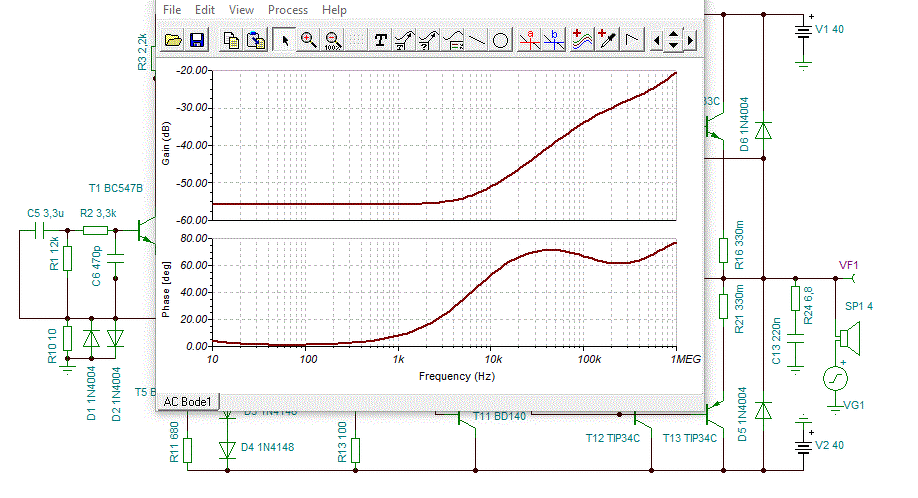This screenshot has width=918, height=498.
Task: Click the -20.00 gain axis value
Action: pos(193,70)
